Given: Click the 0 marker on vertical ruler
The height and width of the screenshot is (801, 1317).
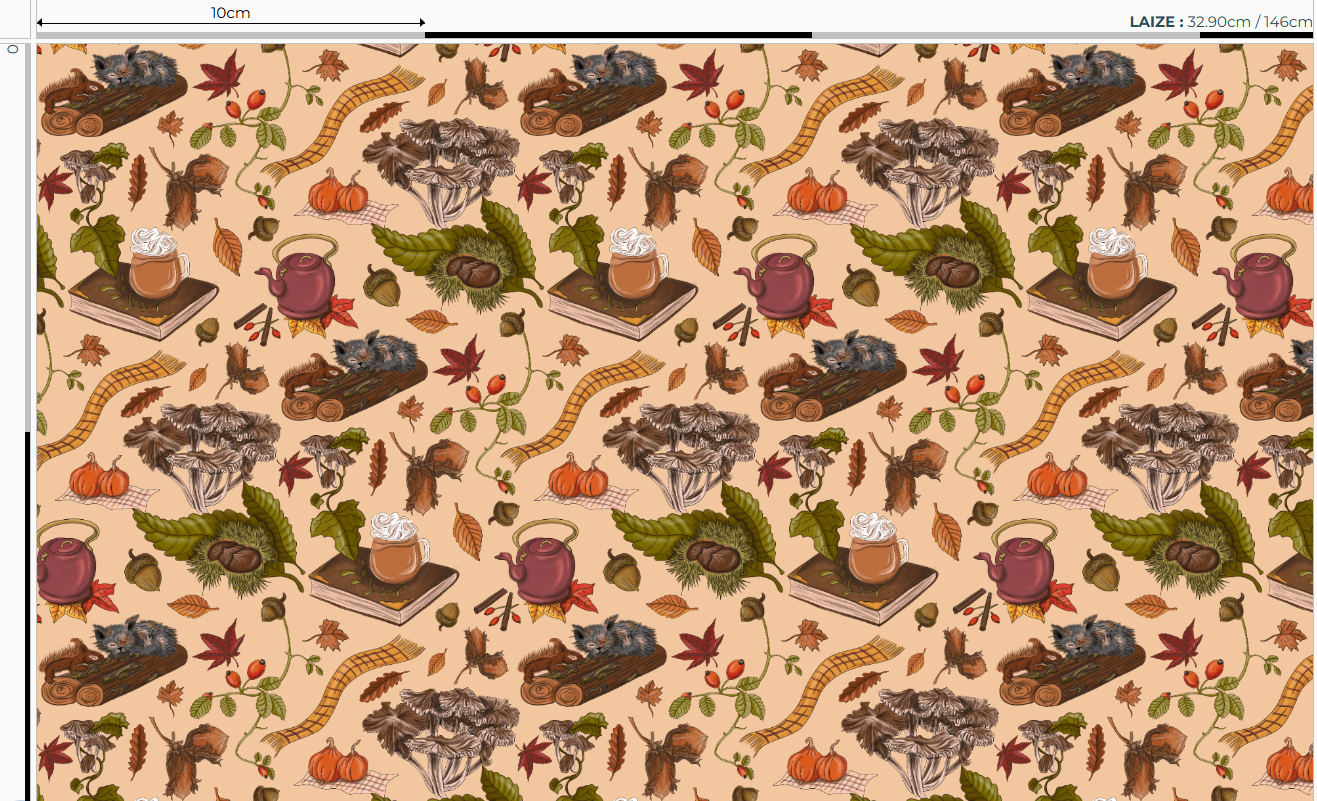Looking at the screenshot, I should pyautogui.click(x=13, y=48).
